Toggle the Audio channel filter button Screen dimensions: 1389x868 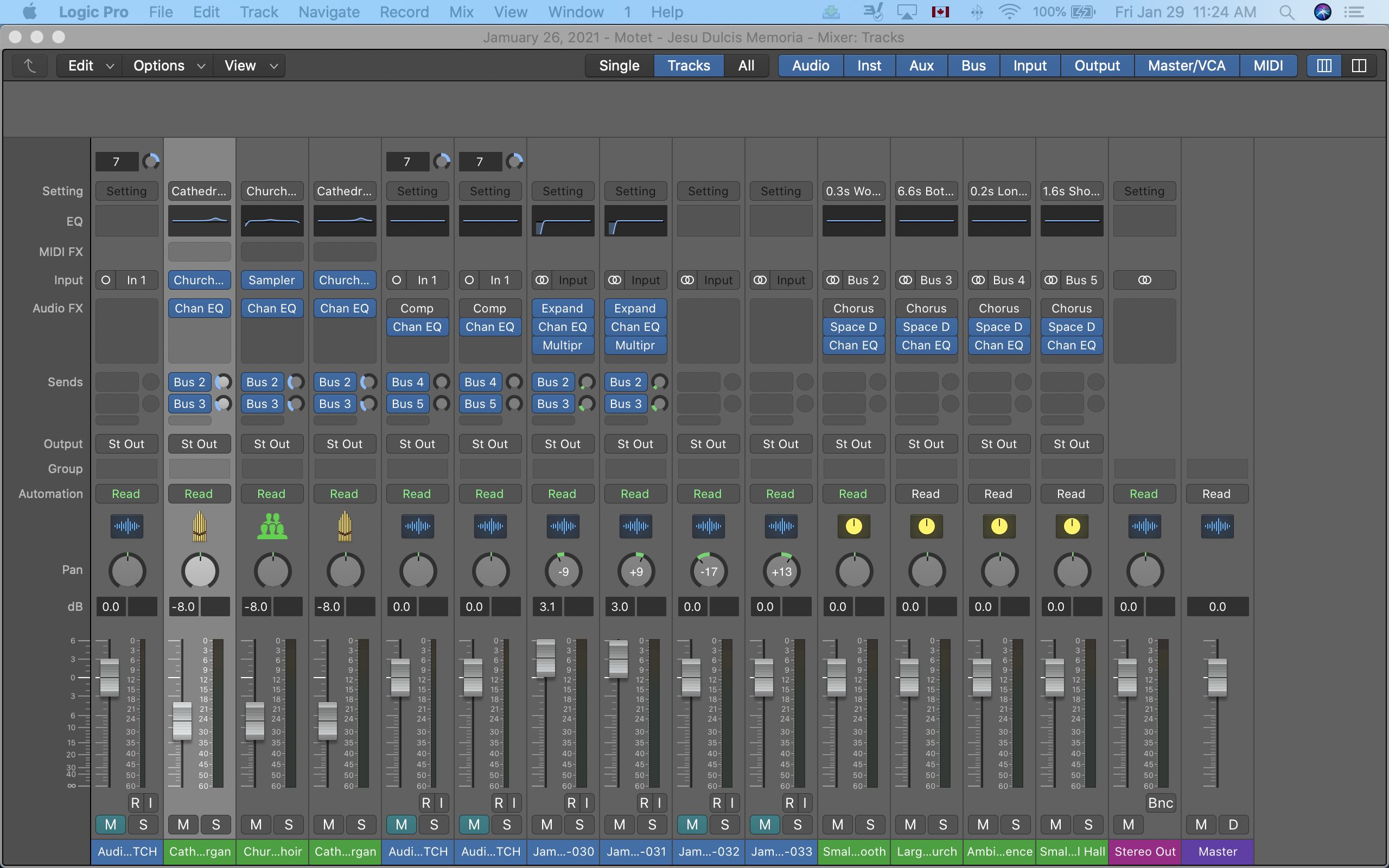point(811,66)
